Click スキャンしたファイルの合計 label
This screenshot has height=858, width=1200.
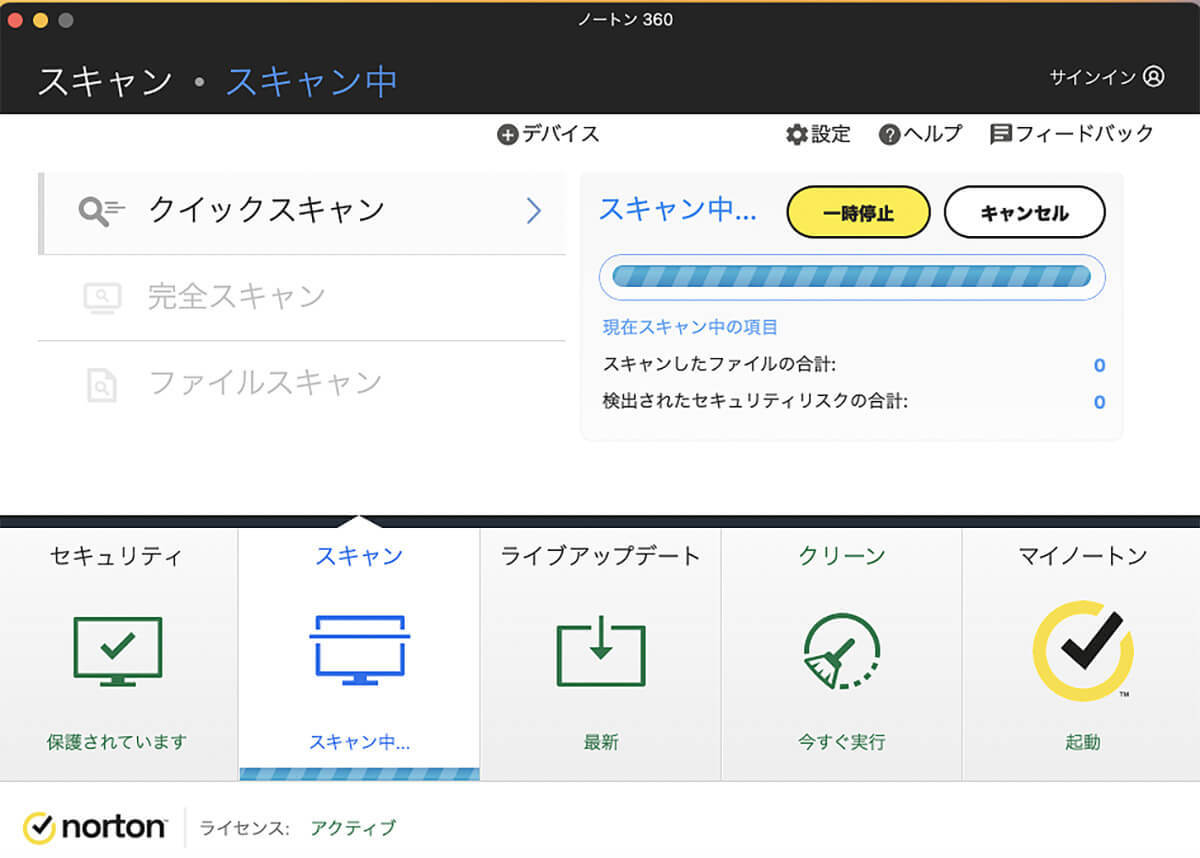[x=719, y=364]
